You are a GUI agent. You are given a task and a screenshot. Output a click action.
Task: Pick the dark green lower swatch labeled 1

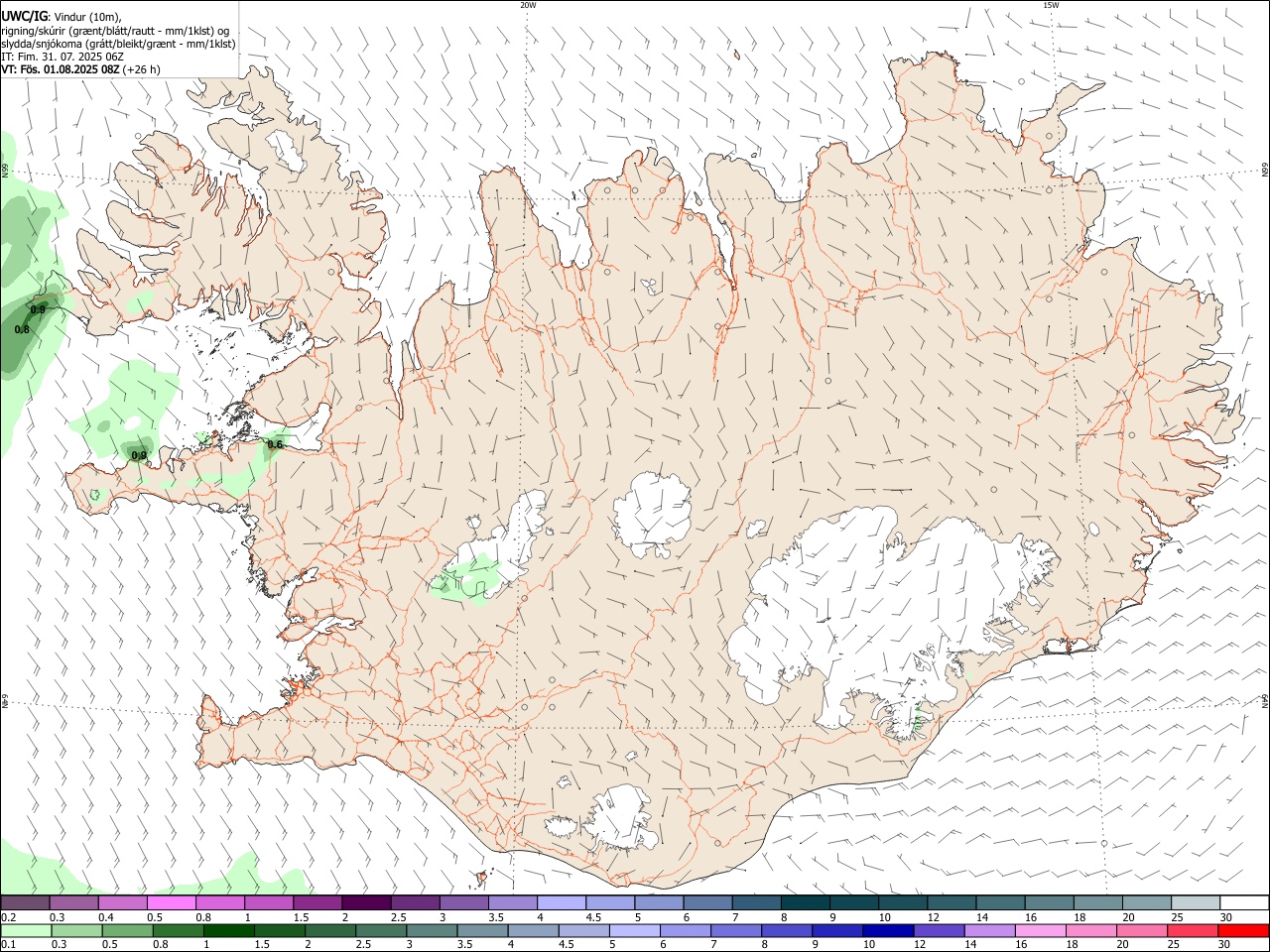coord(228,930)
